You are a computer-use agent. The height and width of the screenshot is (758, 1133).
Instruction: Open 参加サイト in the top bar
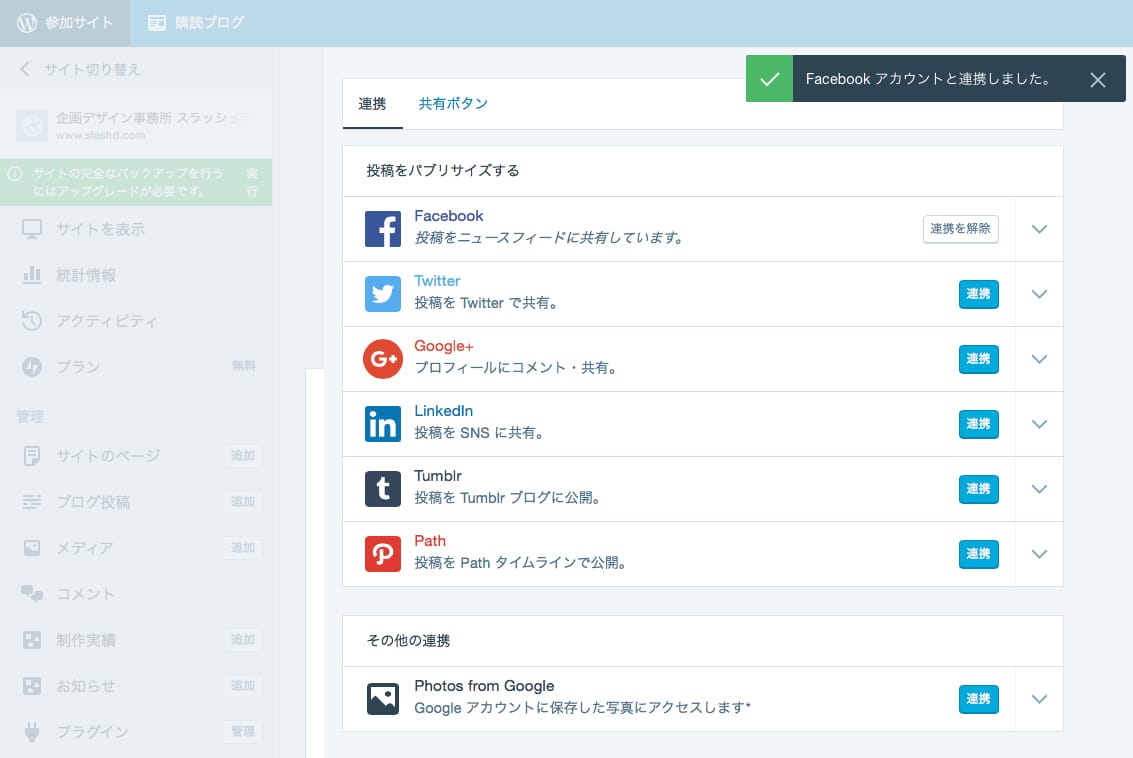[x=65, y=23]
